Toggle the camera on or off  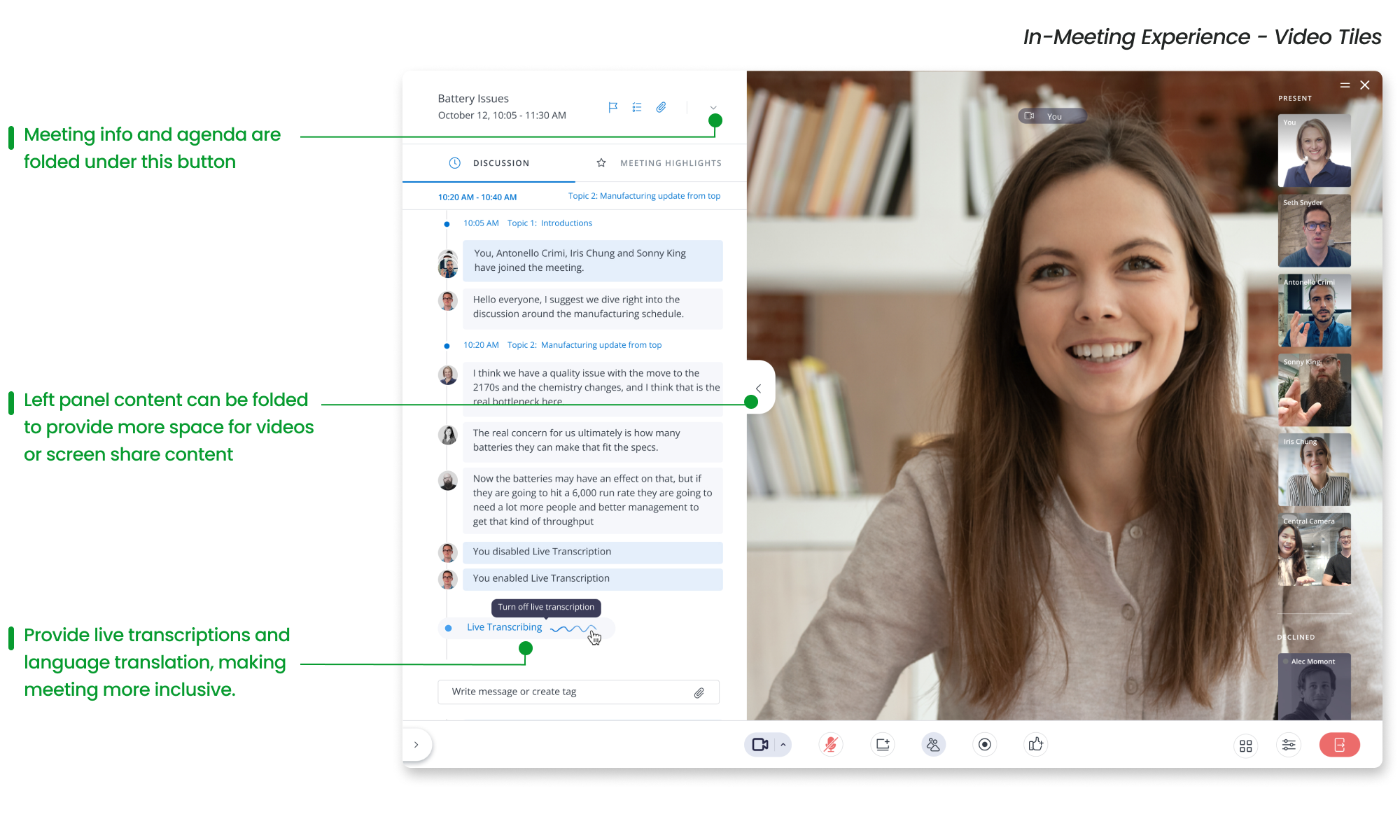[759, 745]
